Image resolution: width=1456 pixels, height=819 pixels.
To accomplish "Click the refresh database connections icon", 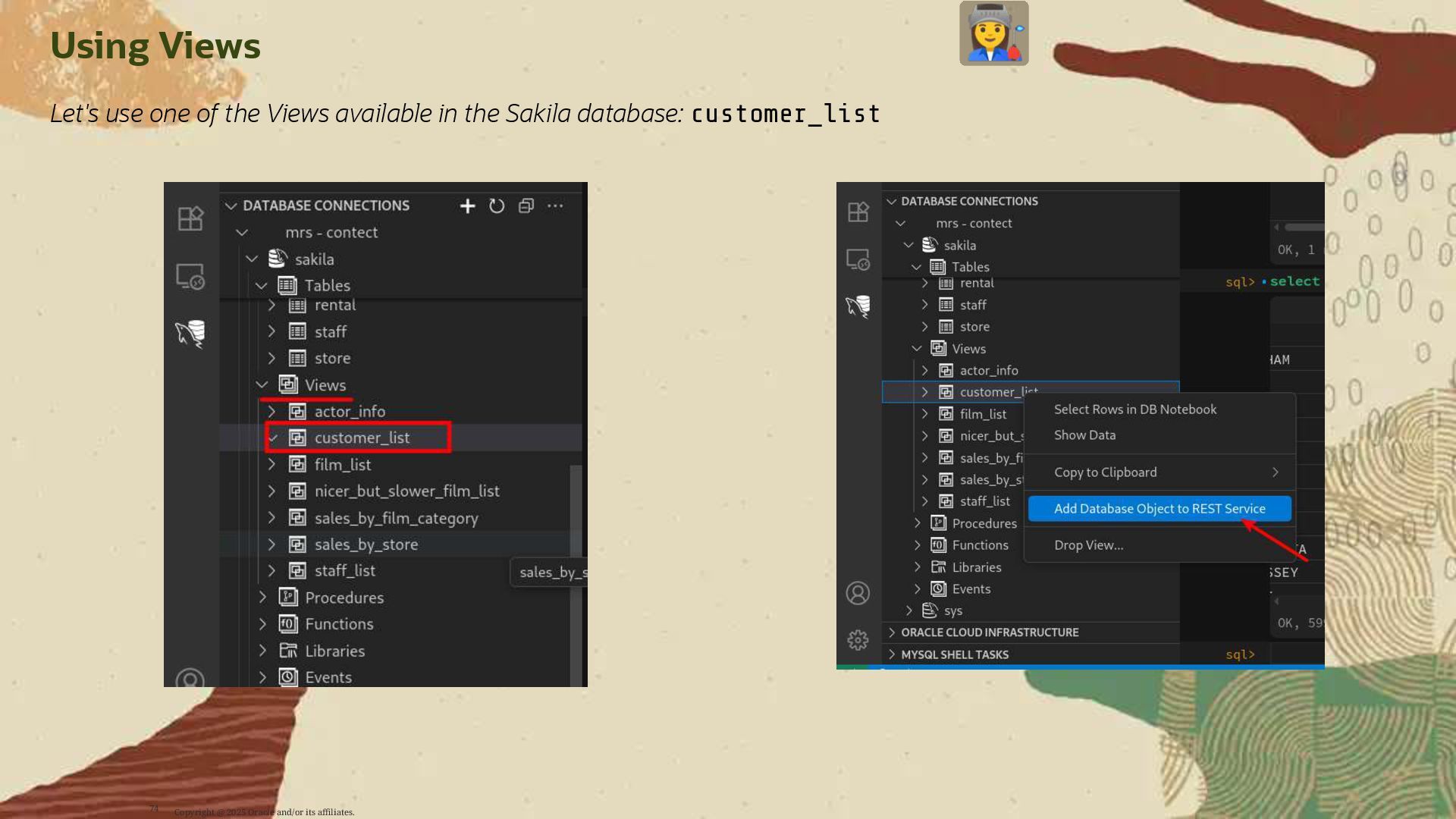I will pos(497,206).
